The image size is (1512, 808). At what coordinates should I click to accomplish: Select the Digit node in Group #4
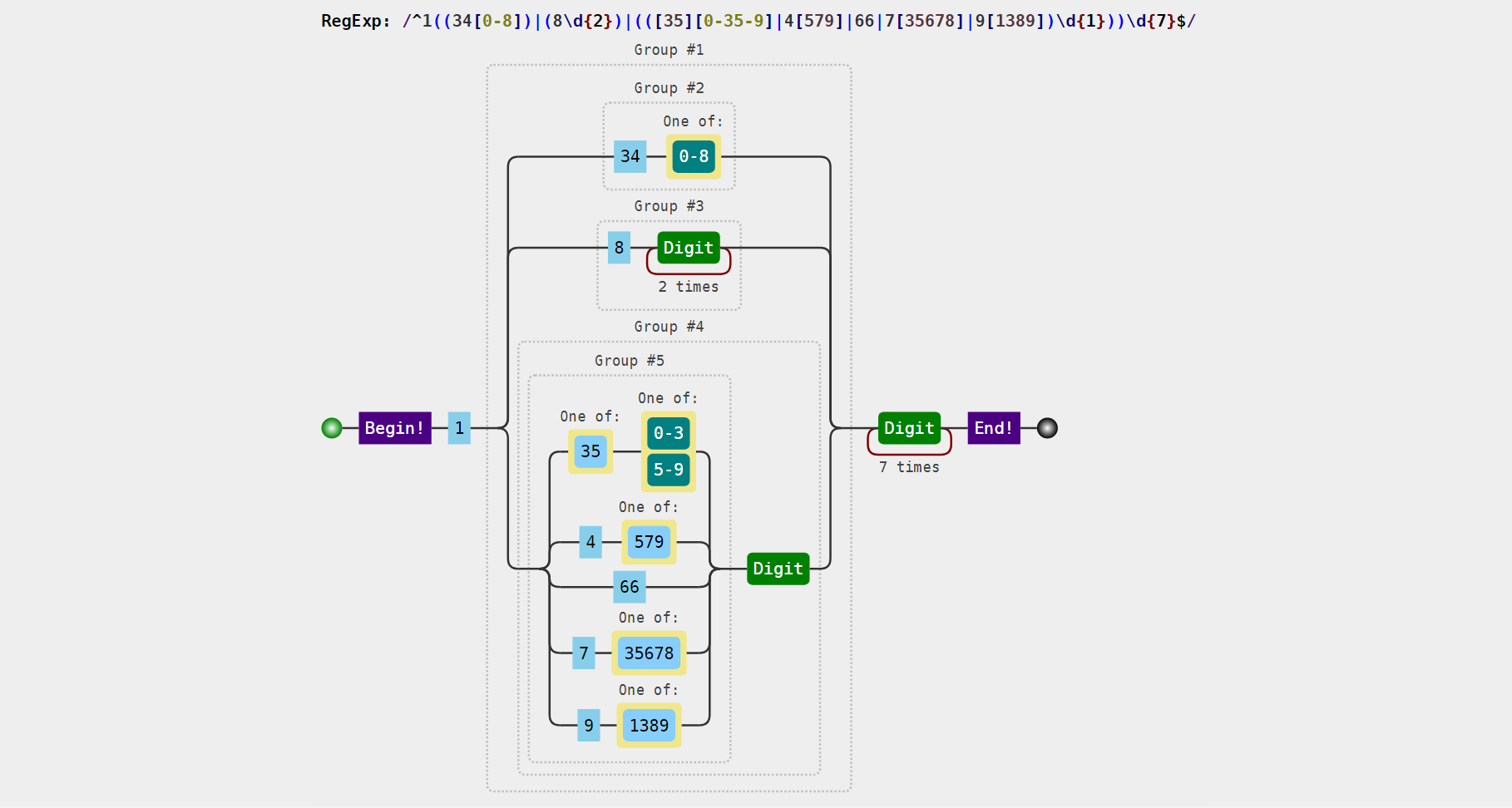(x=778, y=569)
